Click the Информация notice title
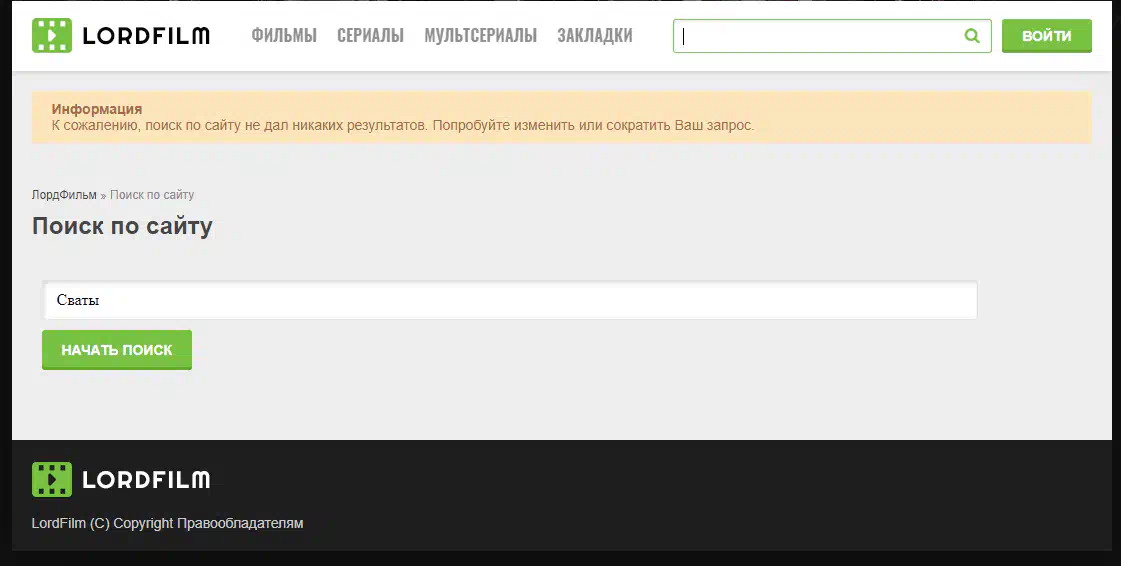 click(97, 109)
